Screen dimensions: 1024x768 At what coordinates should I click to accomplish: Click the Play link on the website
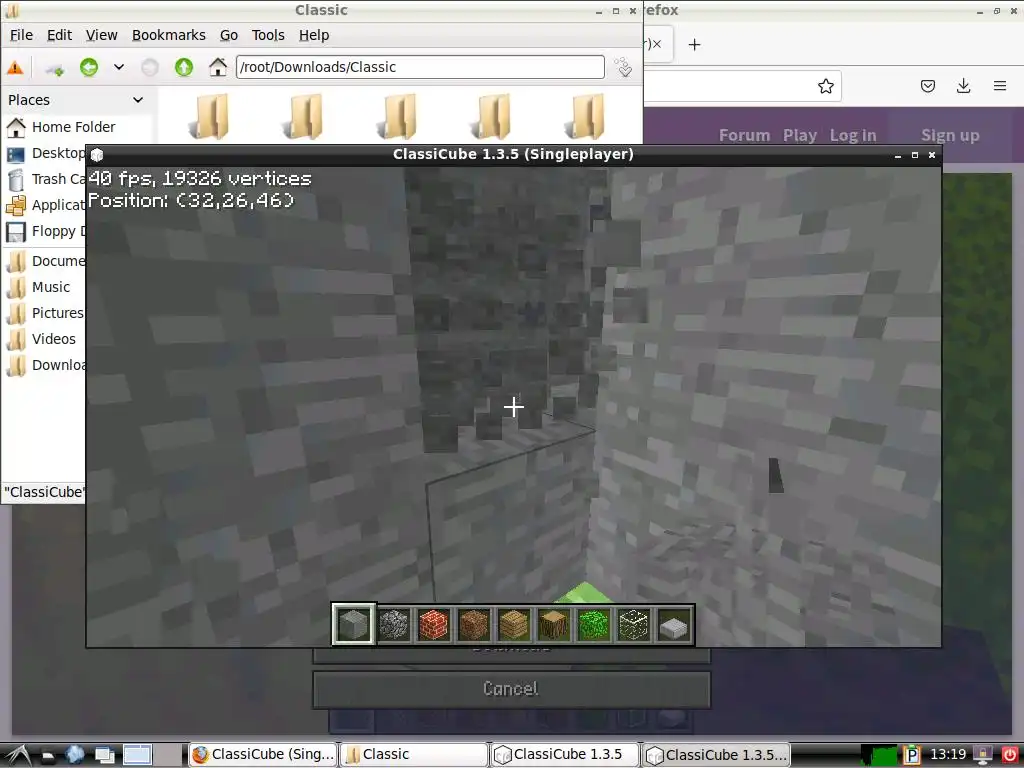800,135
